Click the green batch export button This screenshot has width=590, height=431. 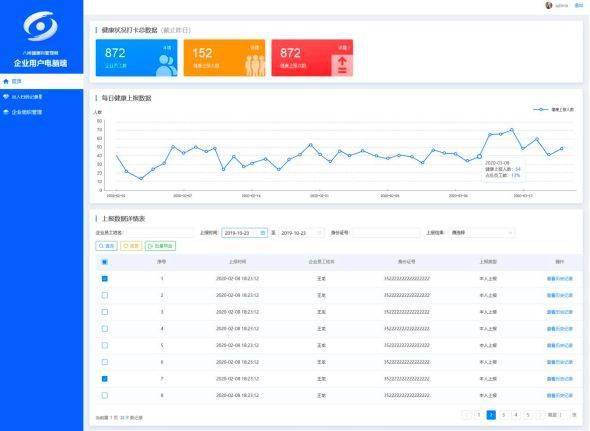pyautogui.click(x=160, y=246)
